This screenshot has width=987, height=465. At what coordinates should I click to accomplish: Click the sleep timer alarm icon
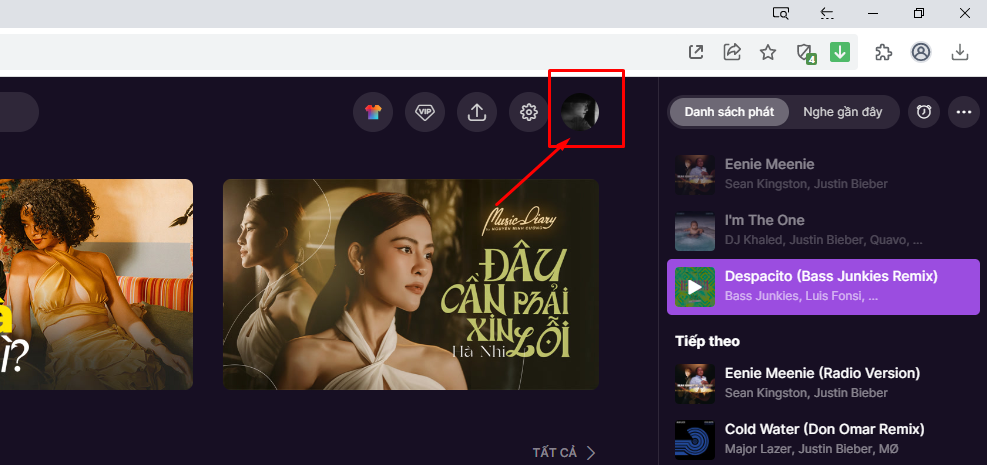(923, 112)
